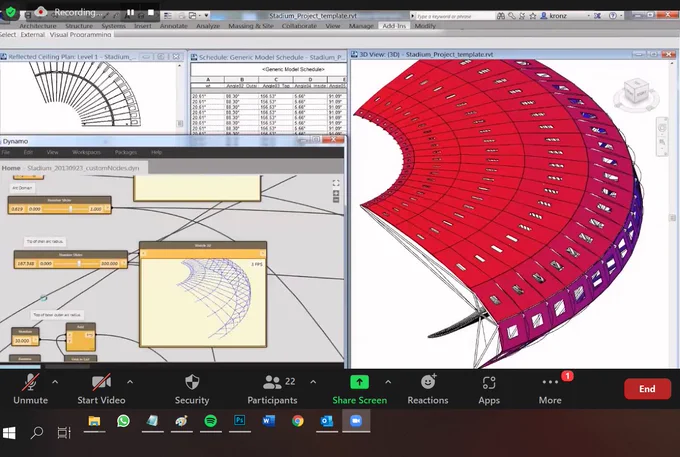
Task: Open the Modify ribbon tab
Action: (x=425, y=26)
